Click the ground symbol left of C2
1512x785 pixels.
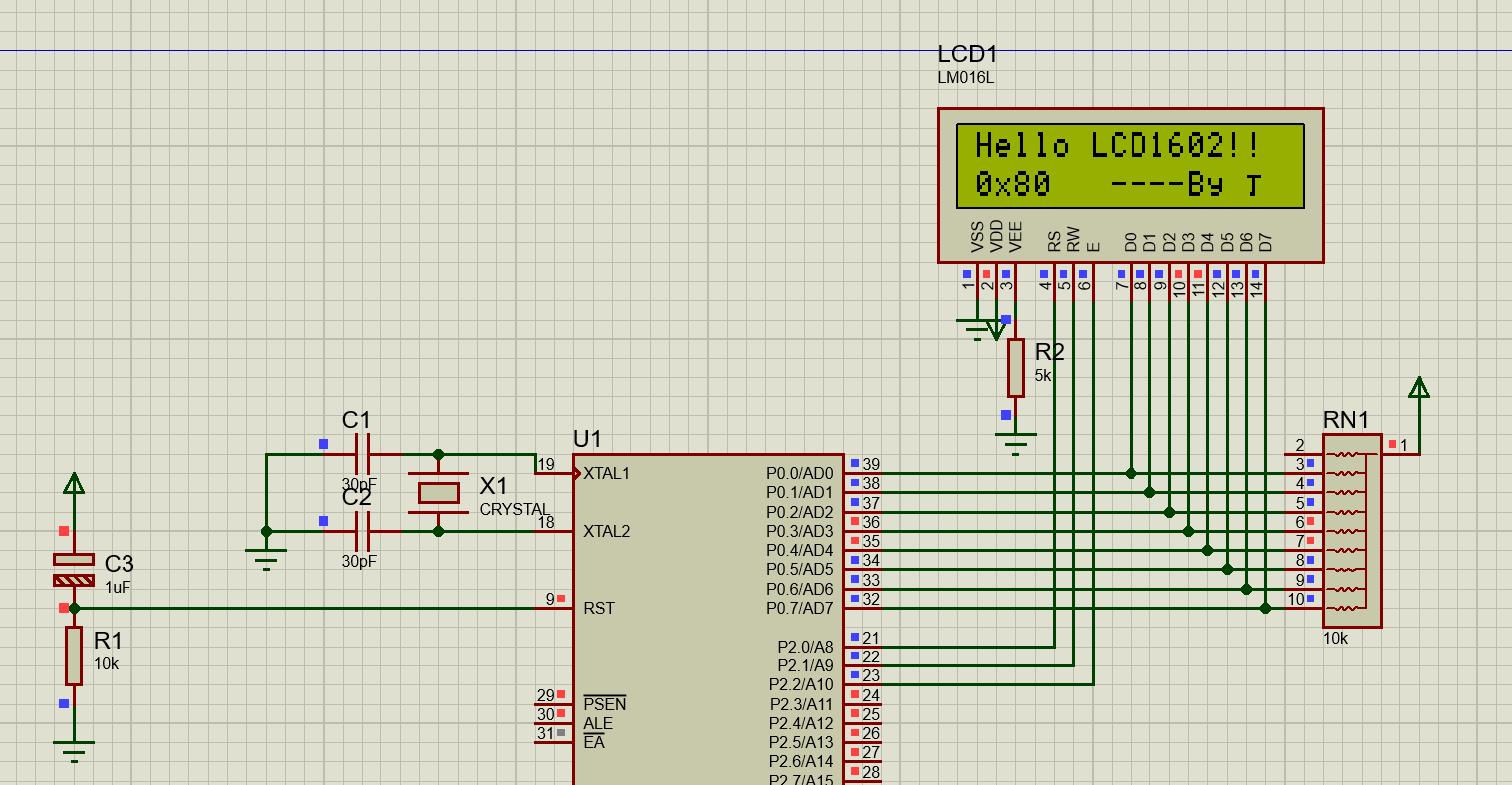(x=266, y=556)
